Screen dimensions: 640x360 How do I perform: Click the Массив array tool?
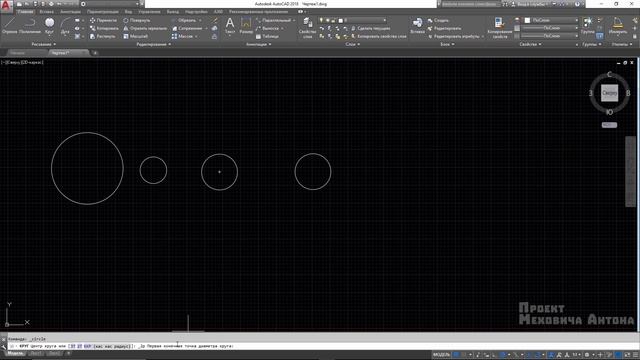point(183,36)
